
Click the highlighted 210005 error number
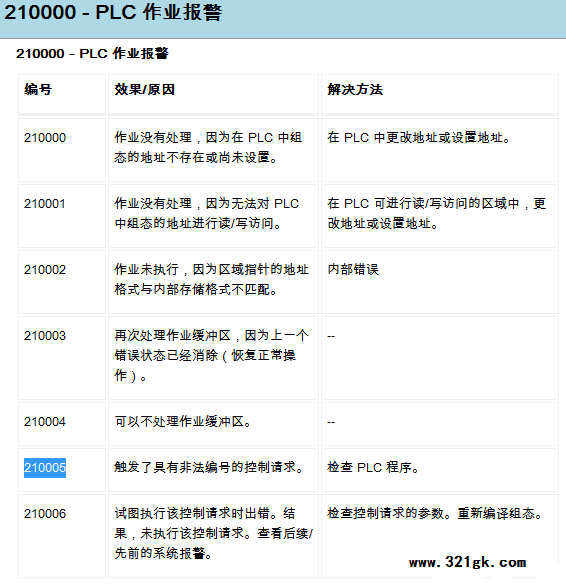click(45, 467)
